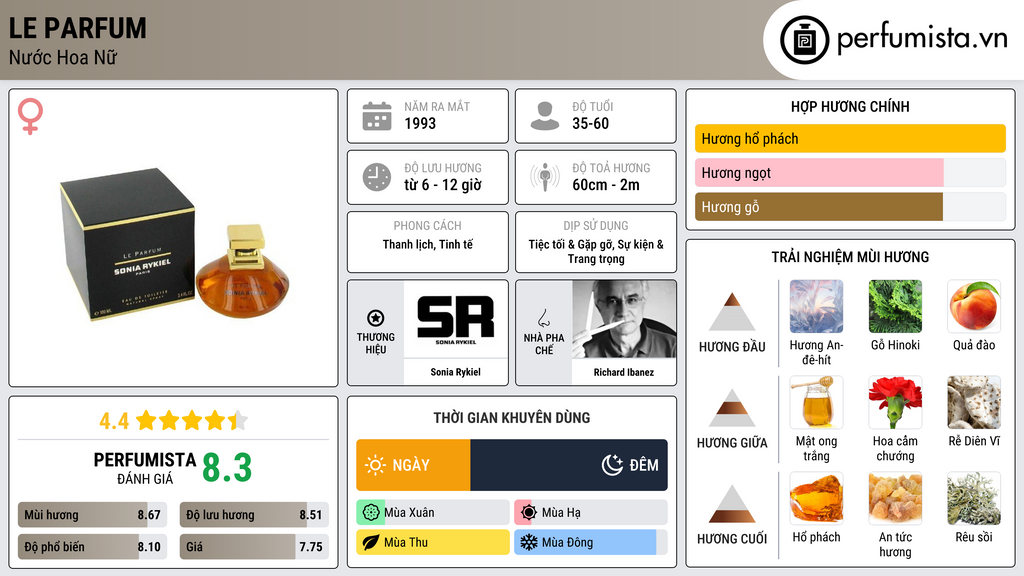Click the sillage person icon beside Độ toả hương
The width and height of the screenshot is (1024, 576).
pyautogui.click(x=545, y=177)
